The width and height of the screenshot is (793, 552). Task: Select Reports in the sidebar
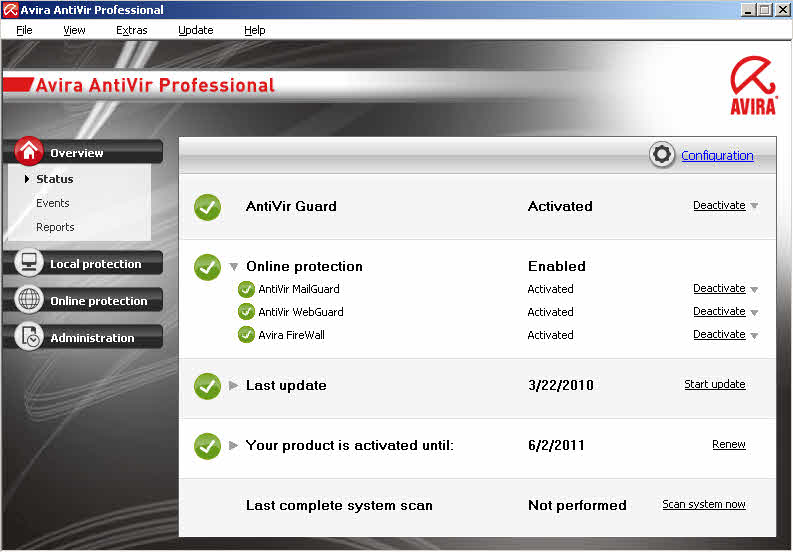click(x=55, y=227)
